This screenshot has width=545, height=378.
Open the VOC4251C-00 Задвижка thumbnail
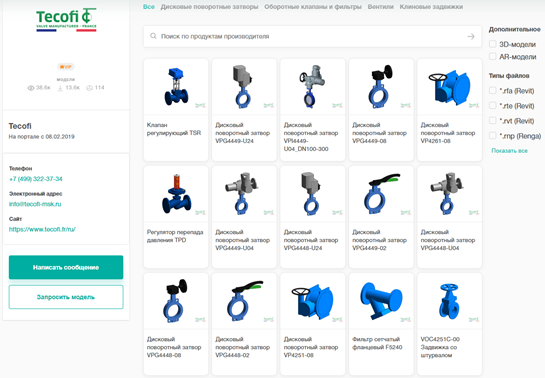click(449, 301)
